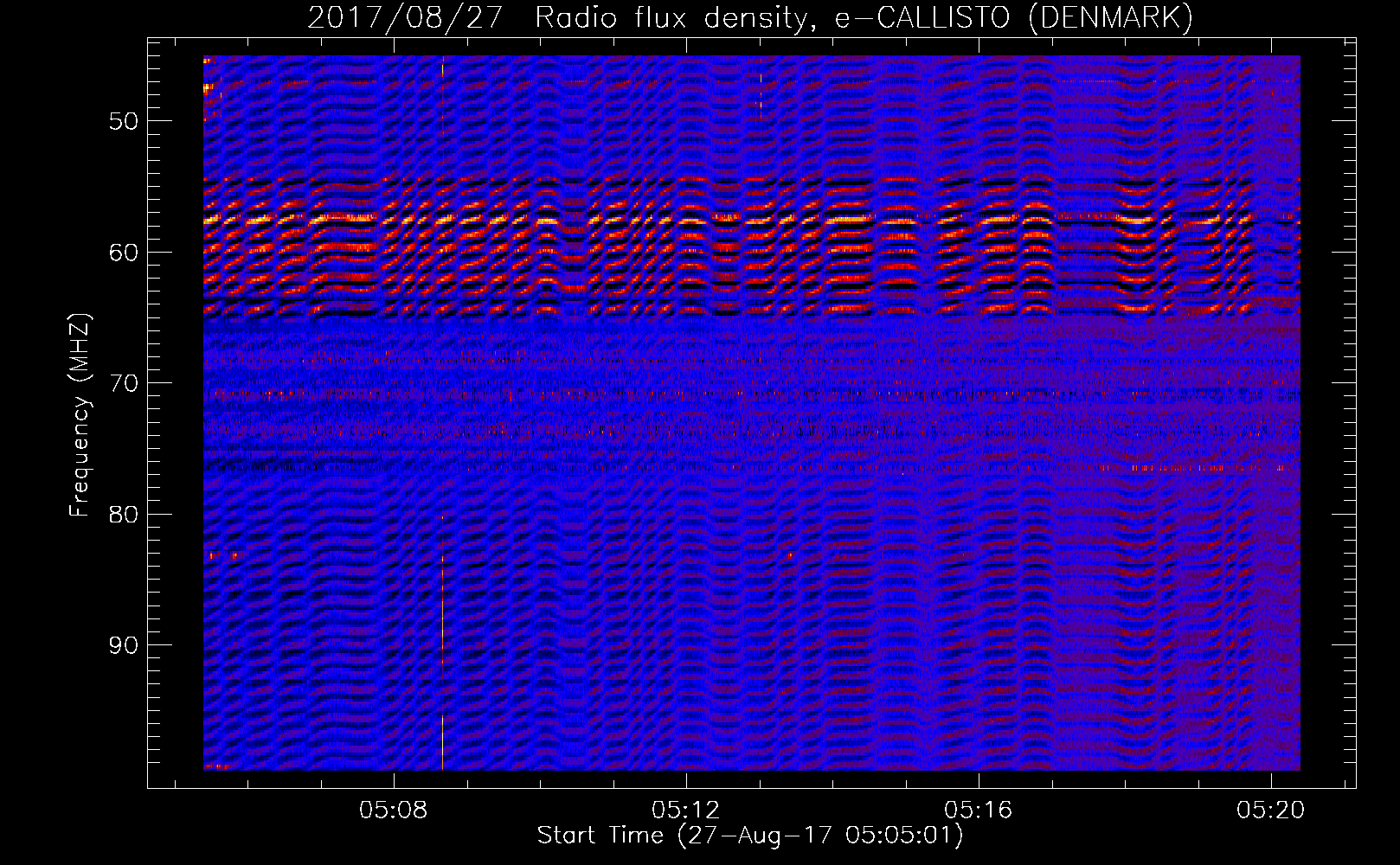Click the 90 frequency tick label
Screen dimensions: 1400x865
[x=124, y=646]
